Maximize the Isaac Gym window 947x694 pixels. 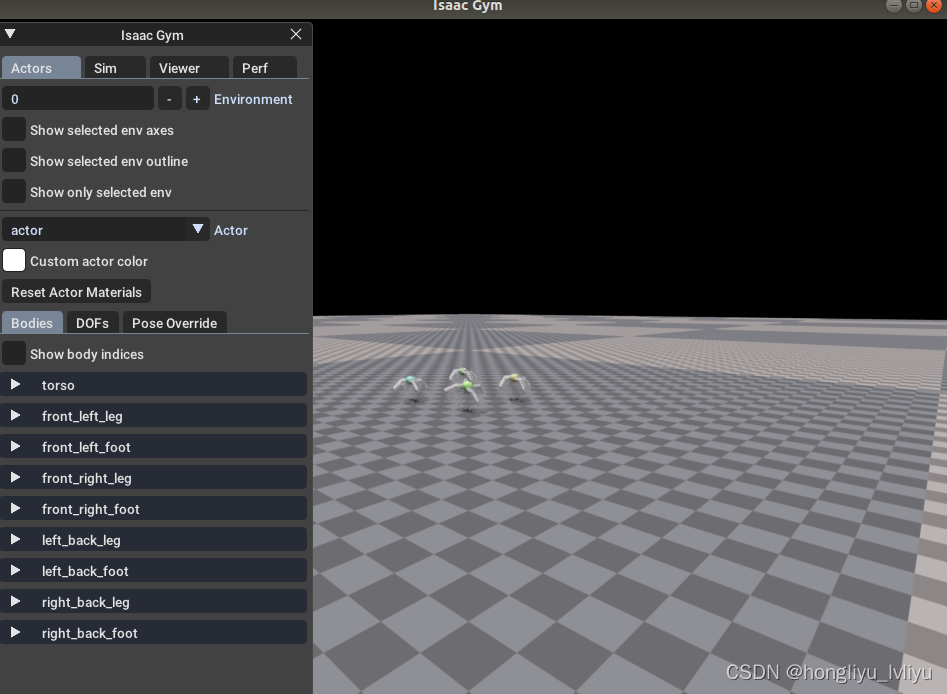914,5
